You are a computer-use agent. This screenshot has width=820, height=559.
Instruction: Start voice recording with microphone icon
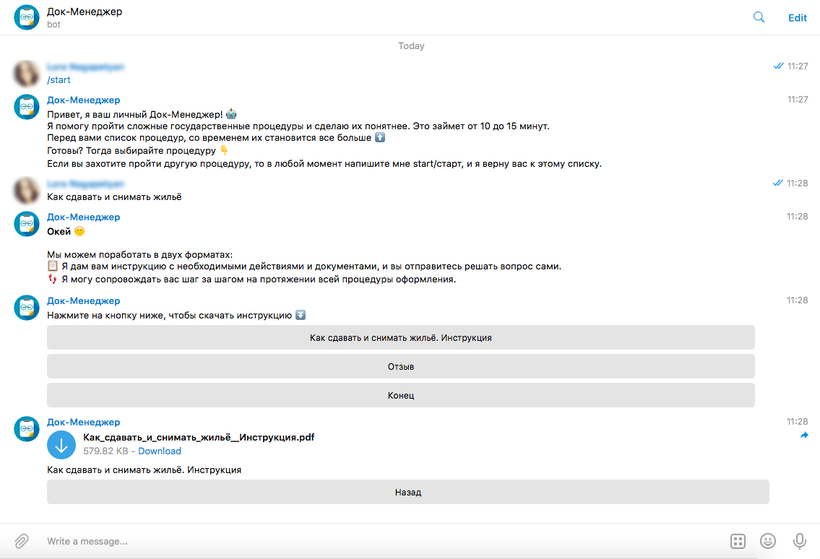tap(799, 541)
